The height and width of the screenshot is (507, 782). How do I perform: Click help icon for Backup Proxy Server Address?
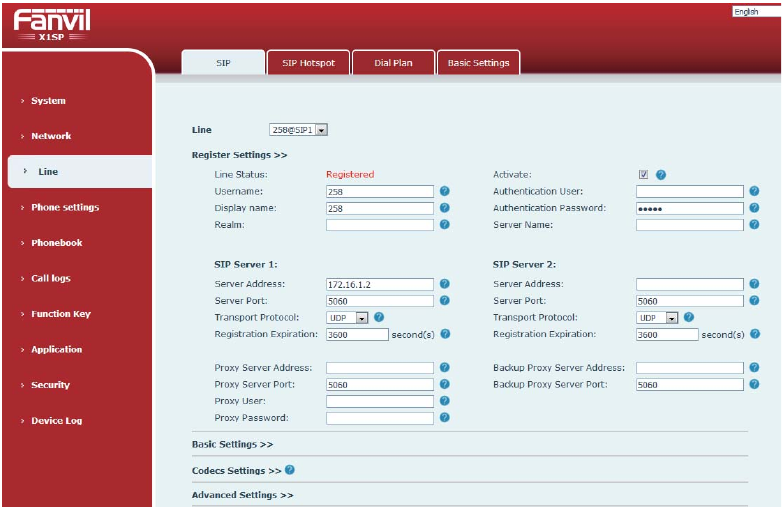point(754,367)
